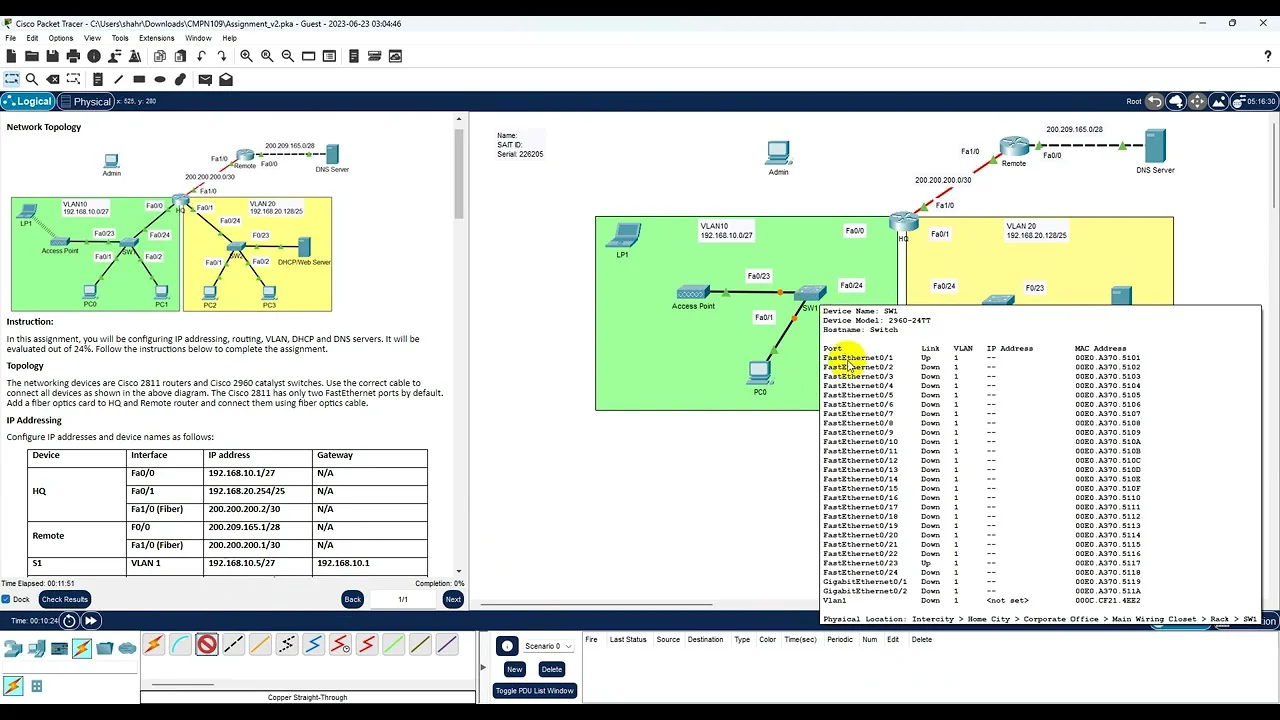
Task: Create a new file from toolbar
Action: click(11, 56)
